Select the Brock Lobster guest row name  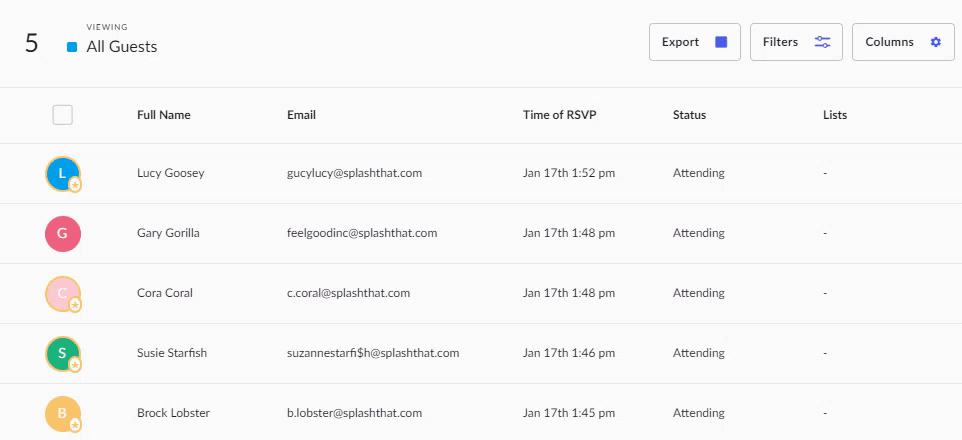pos(174,413)
